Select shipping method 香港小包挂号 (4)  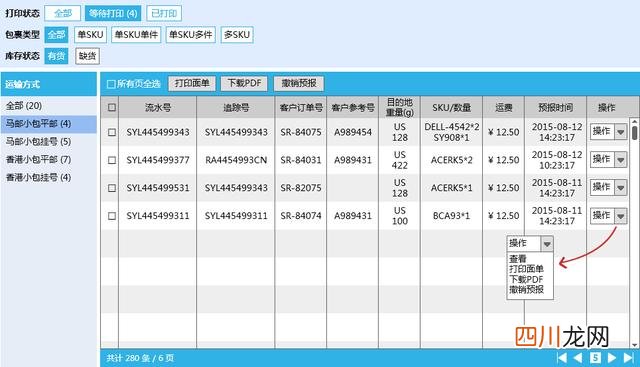[x=49, y=178]
